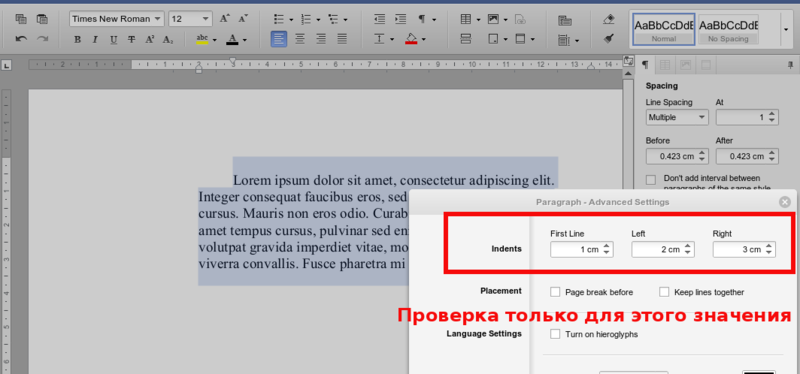
Task: Click the paragraph line spacing icon
Action: (379, 39)
